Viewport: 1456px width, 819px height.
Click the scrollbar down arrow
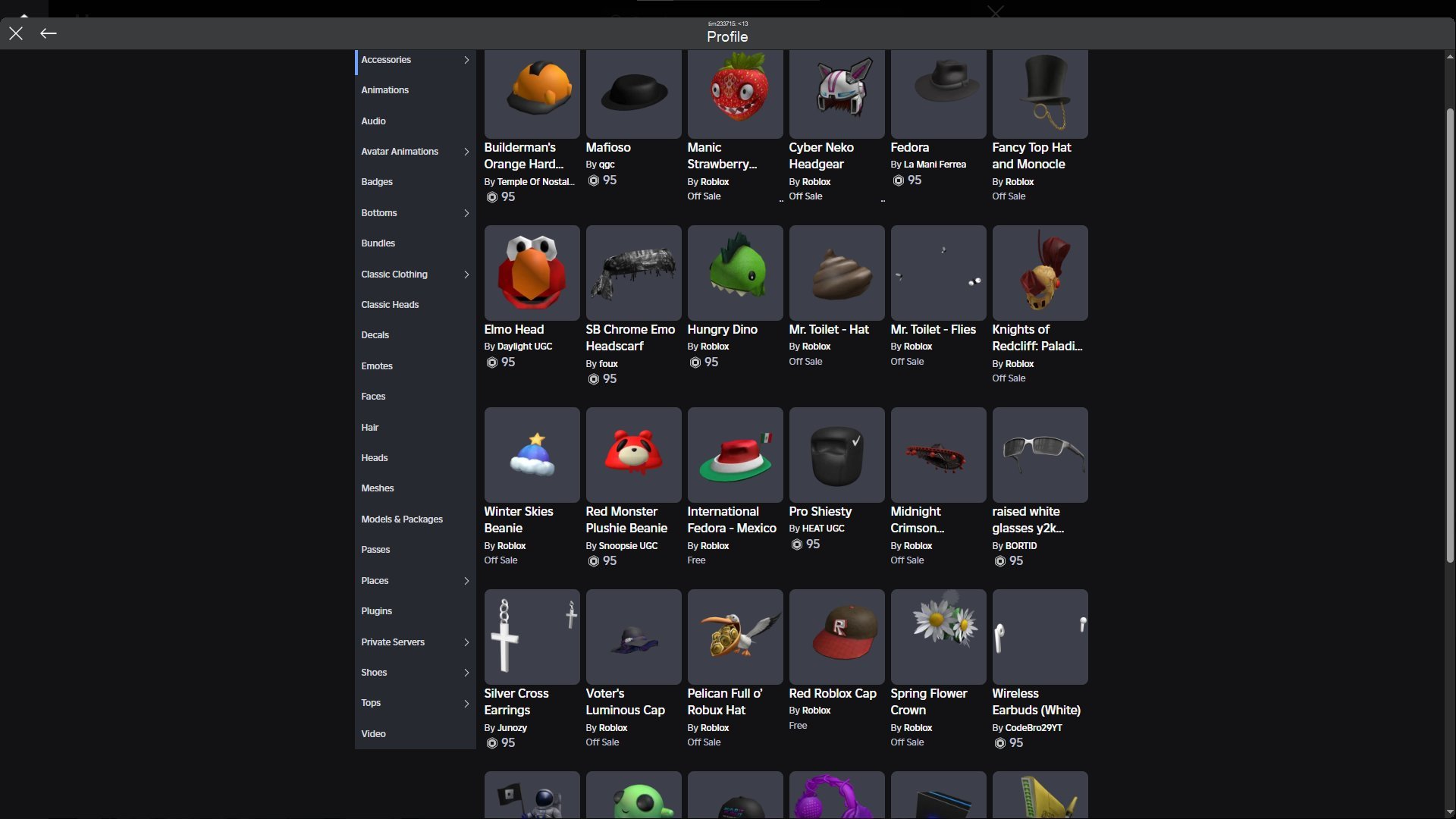point(1450,812)
